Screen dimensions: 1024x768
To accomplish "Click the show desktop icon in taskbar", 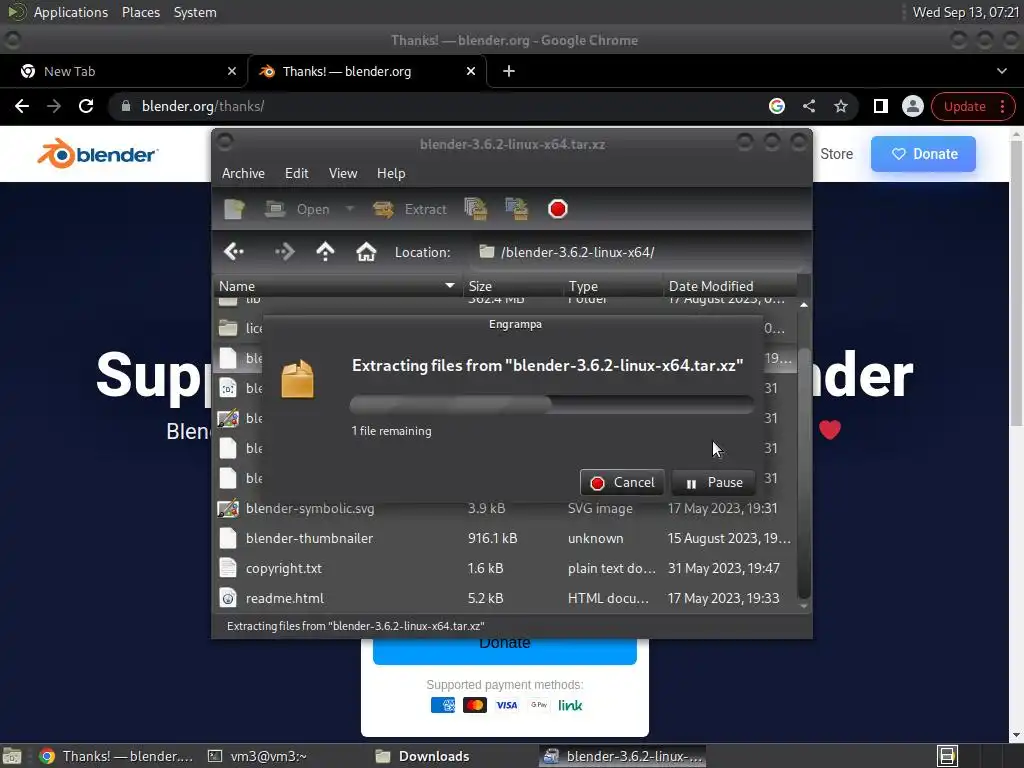I will click(x=12, y=756).
